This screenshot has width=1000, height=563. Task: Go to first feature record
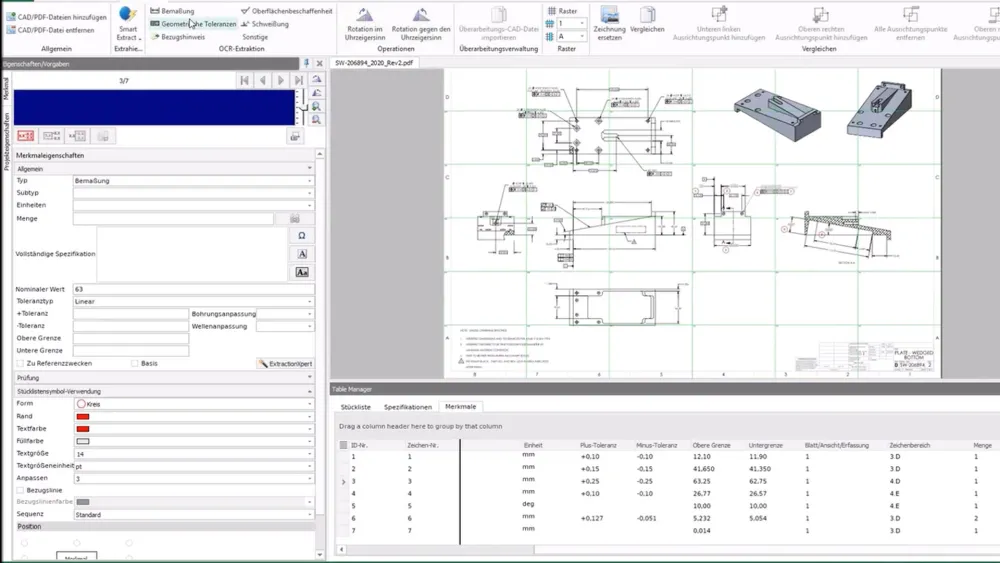click(x=244, y=80)
